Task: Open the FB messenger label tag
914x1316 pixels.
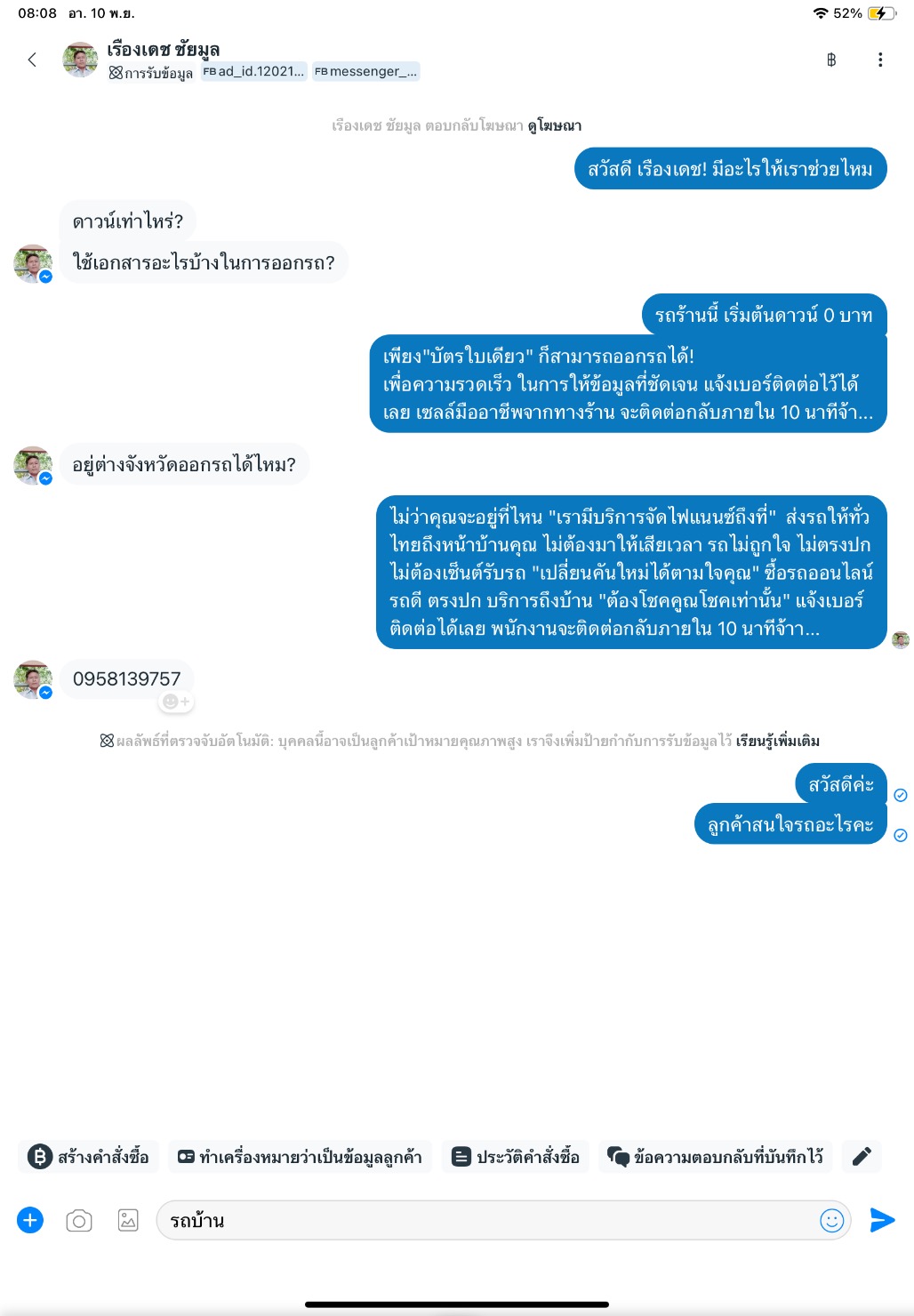Action: click(365, 72)
